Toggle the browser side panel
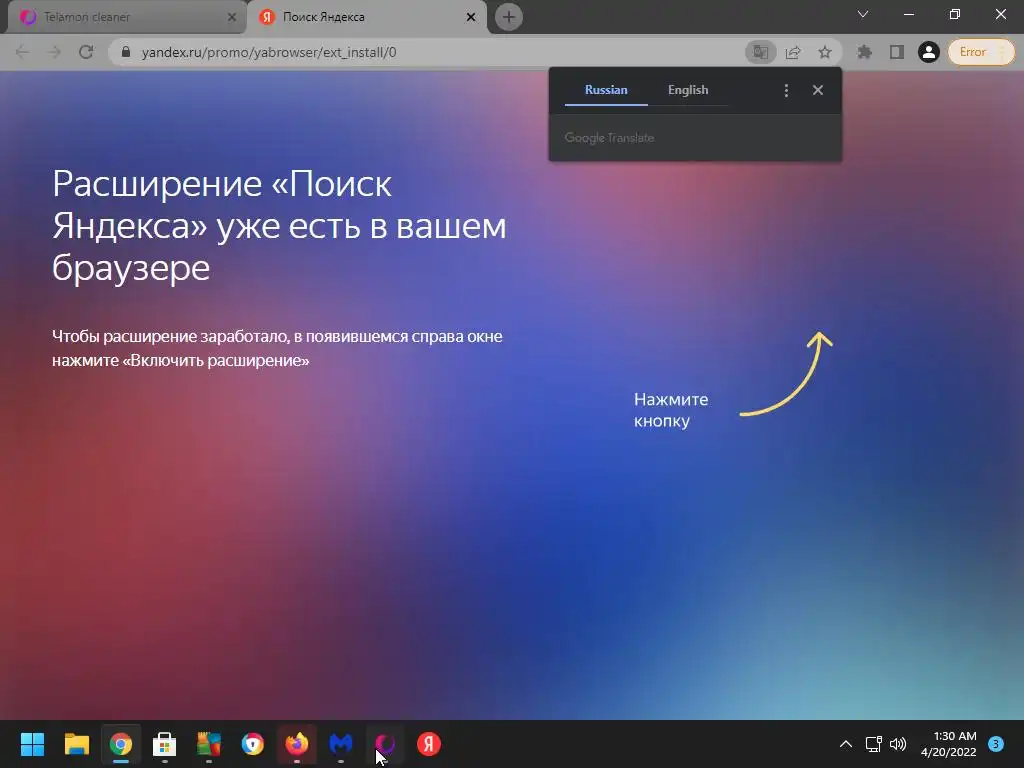The width and height of the screenshot is (1024, 768). (x=897, y=52)
